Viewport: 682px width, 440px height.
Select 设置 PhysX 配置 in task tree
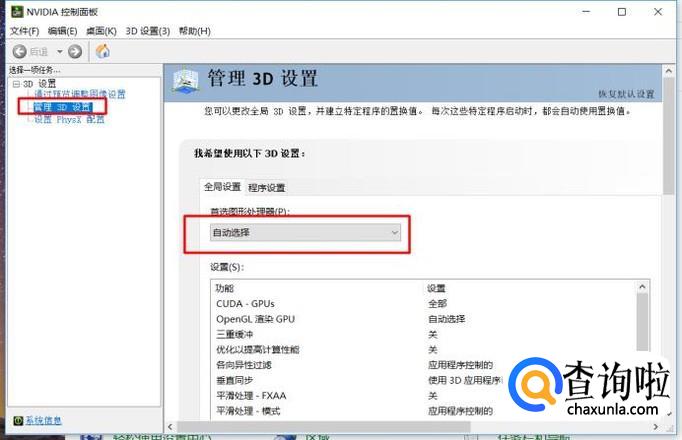[x=69, y=120]
